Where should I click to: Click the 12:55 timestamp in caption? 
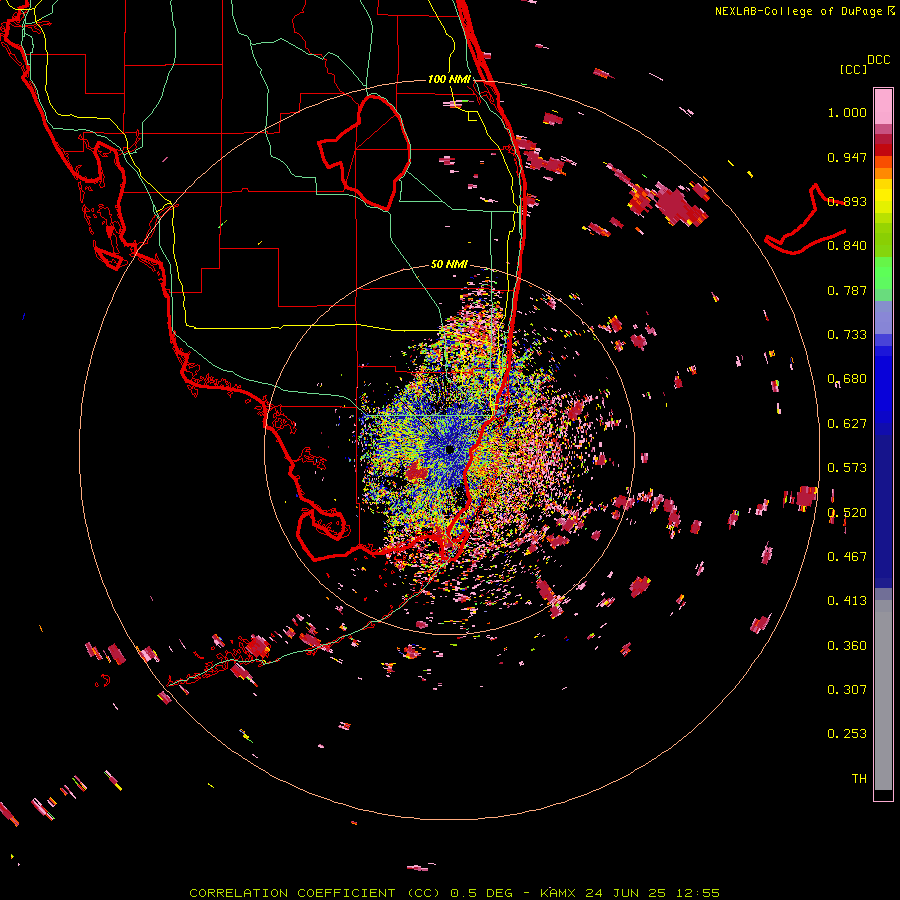(697, 893)
